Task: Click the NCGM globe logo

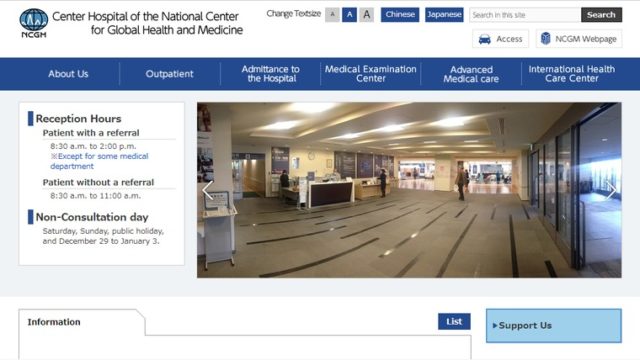Action: (x=34, y=23)
